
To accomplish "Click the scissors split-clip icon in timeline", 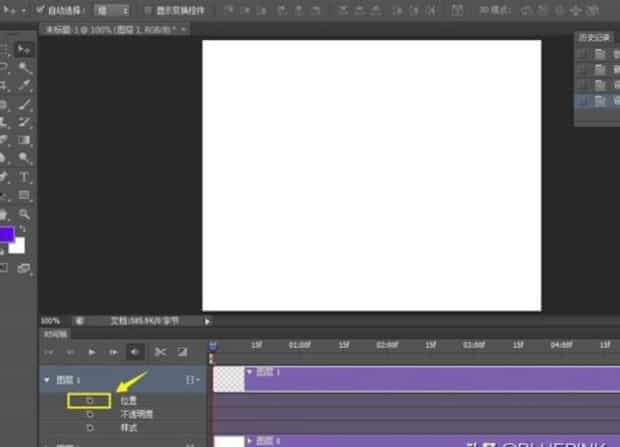I will 159,352.
